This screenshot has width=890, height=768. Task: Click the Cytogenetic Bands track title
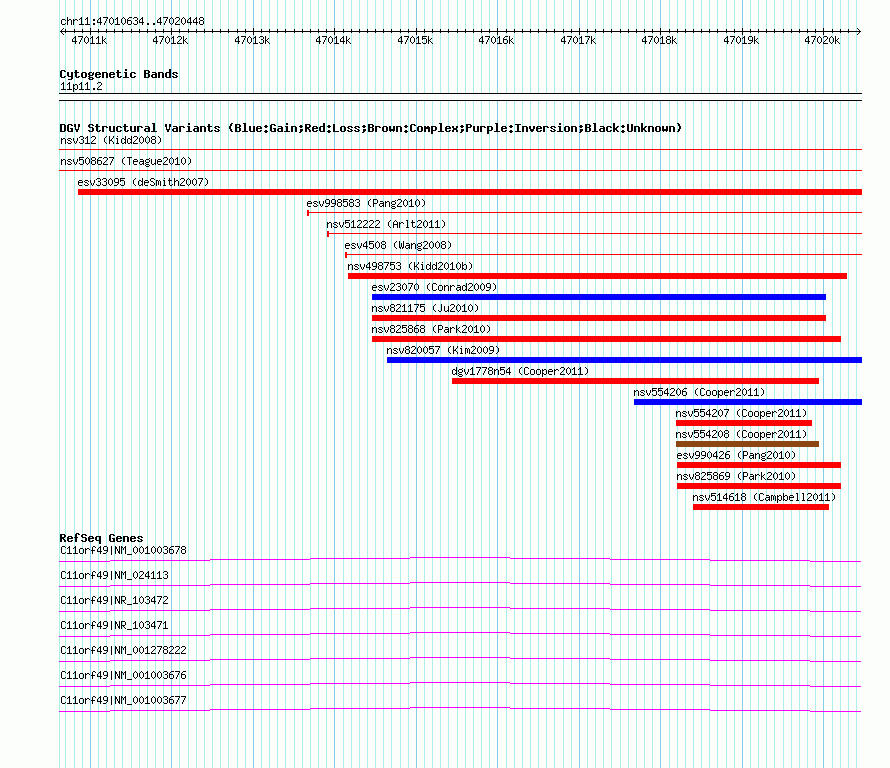coord(119,74)
